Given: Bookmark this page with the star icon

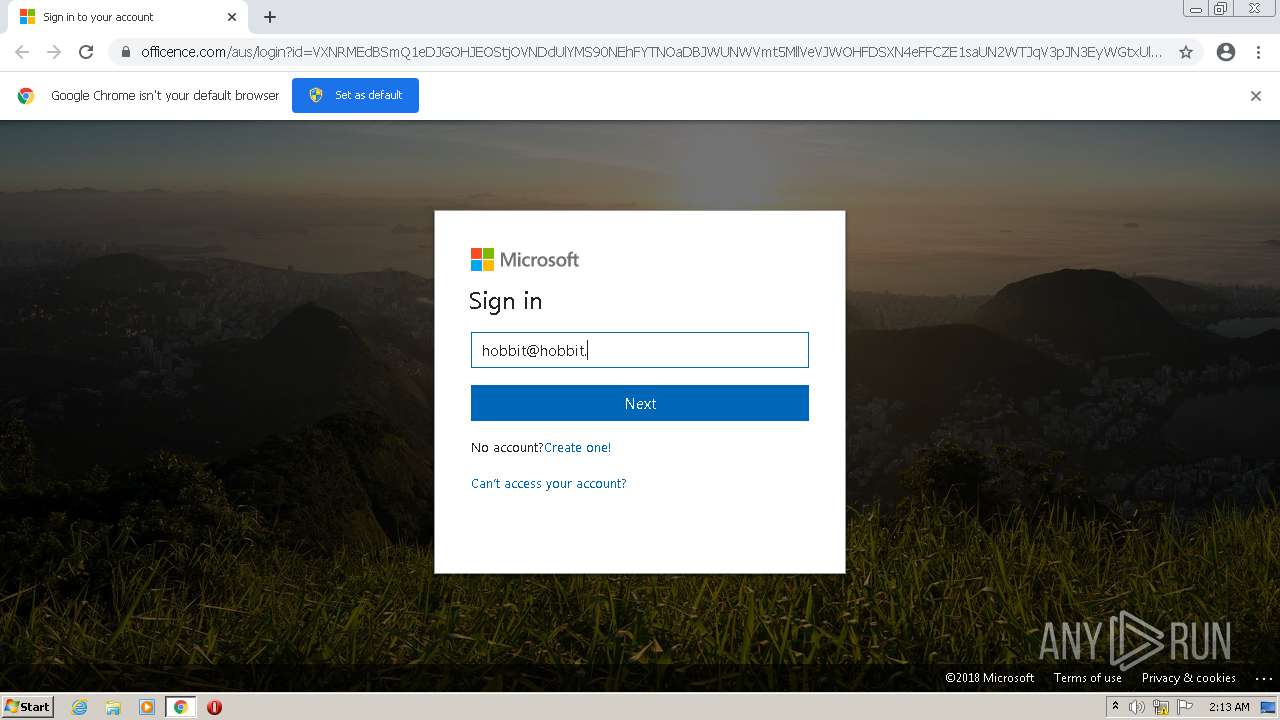Looking at the screenshot, I should tap(1186, 52).
